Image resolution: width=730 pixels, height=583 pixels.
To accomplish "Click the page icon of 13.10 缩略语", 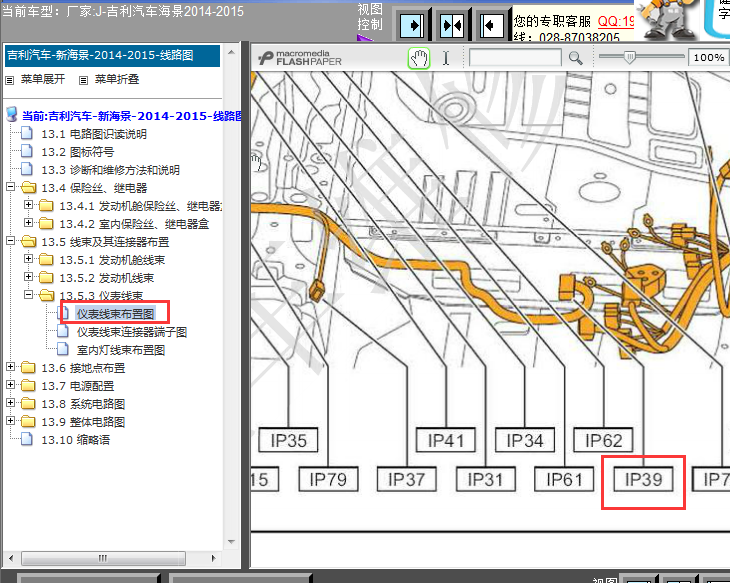I will pos(27,439).
